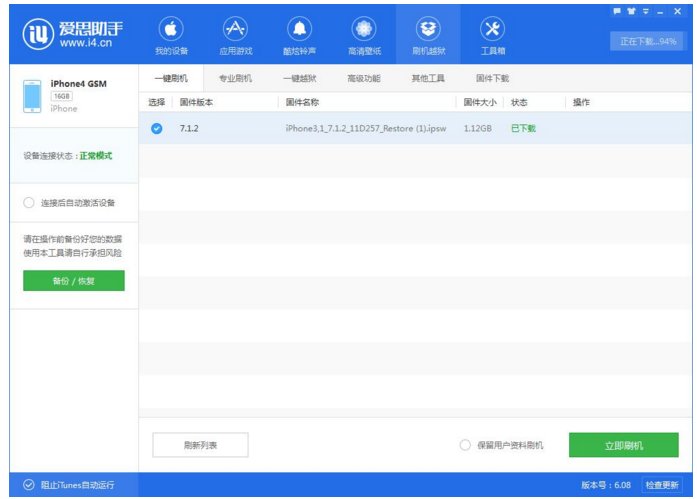The width and height of the screenshot is (697, 499).
Task: Click the 备份 / 恢复 green button
Action: (x=74, y=281)
